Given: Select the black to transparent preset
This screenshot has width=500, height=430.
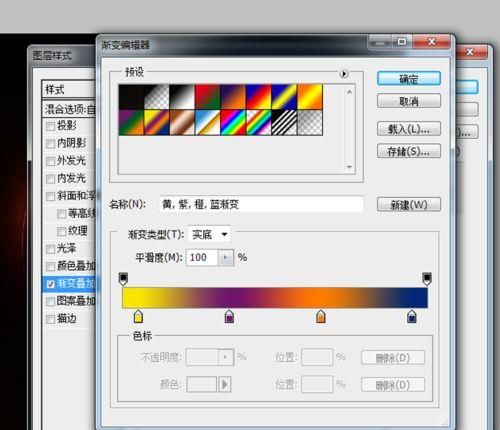Looking at the screenshot, I should coord(157,97).
